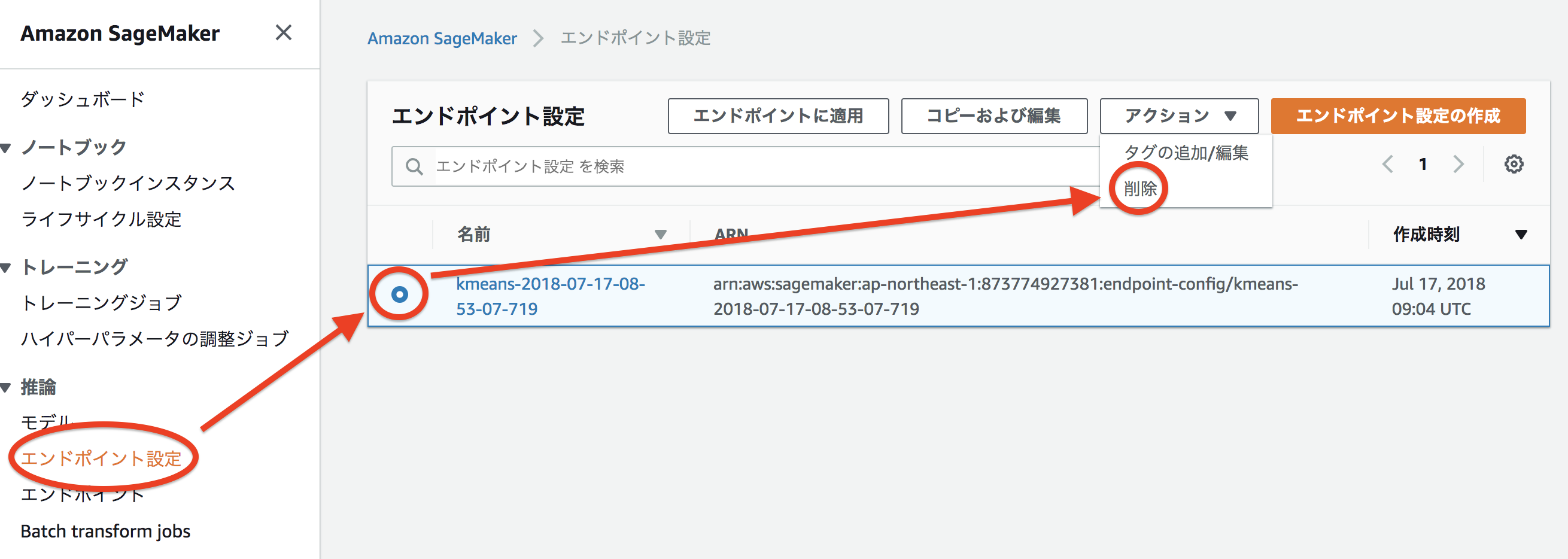
Task: Click the コピーおよび編集 button
Action: 993,116
